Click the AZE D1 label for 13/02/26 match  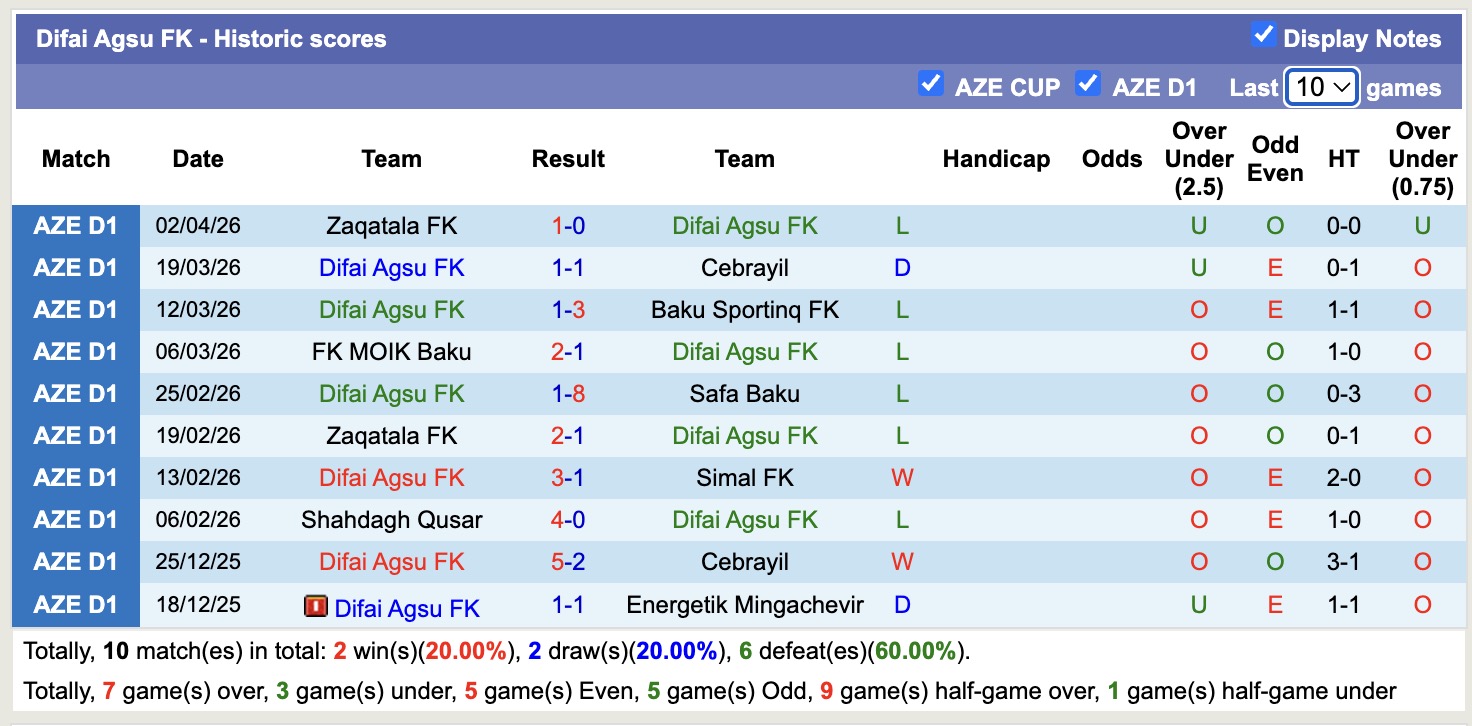coord(76,478)
